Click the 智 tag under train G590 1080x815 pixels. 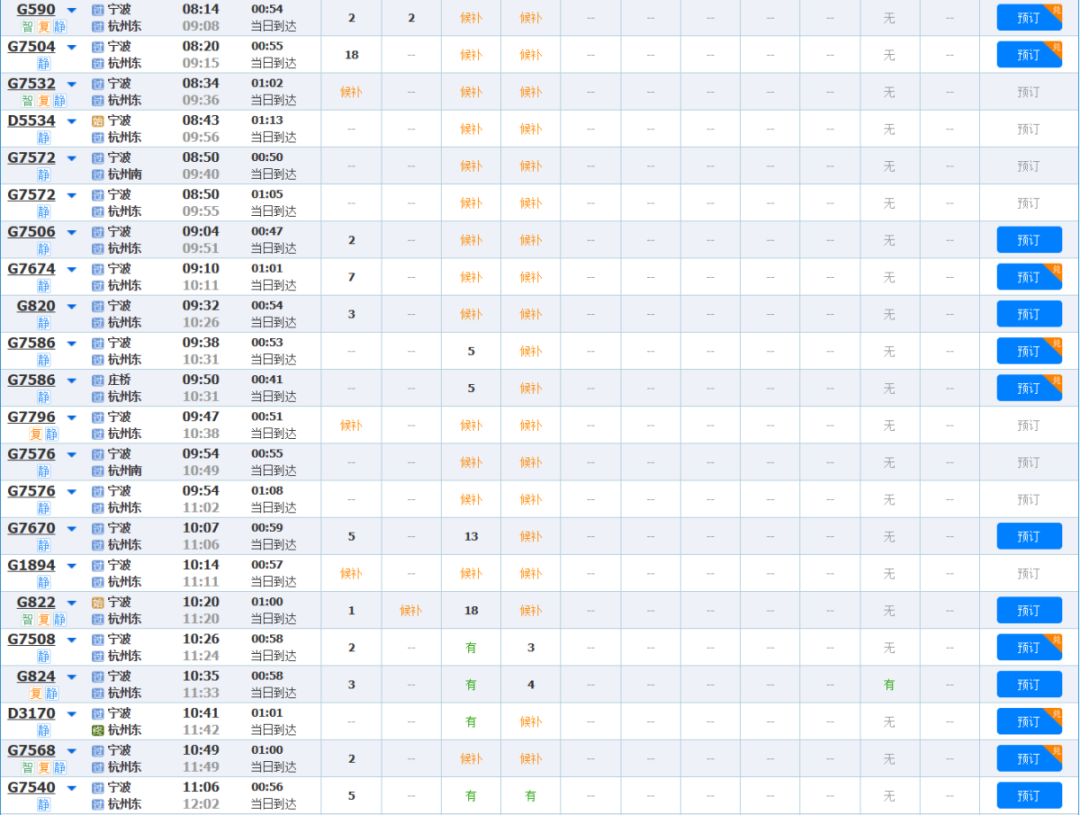click(x=28, y=27)
